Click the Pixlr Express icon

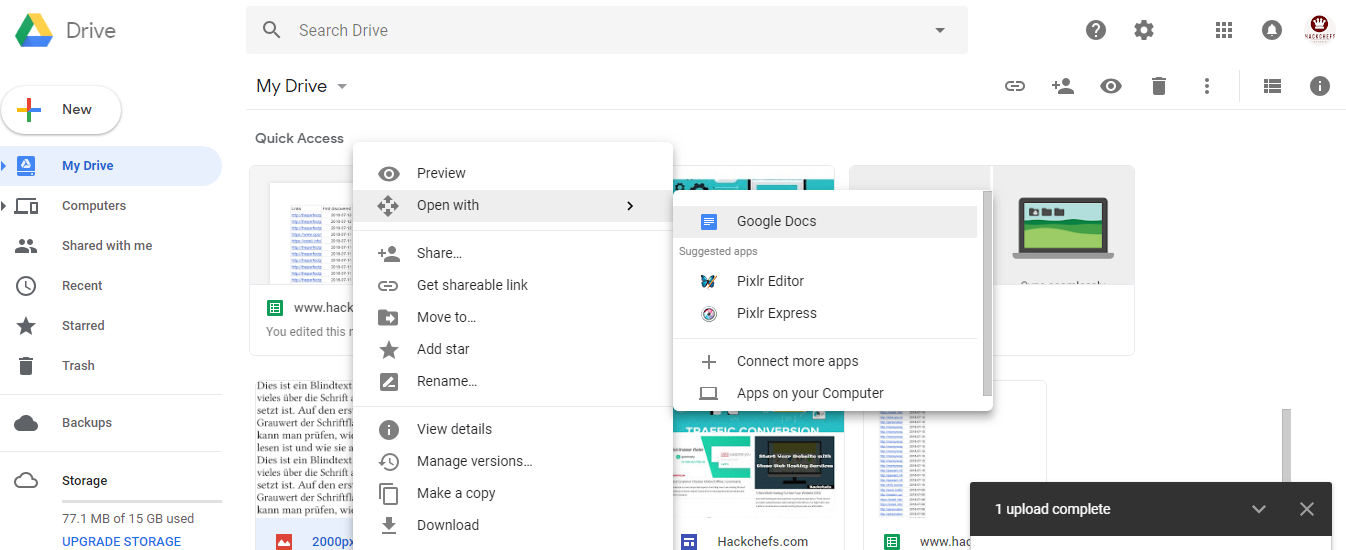coord(709,314)
